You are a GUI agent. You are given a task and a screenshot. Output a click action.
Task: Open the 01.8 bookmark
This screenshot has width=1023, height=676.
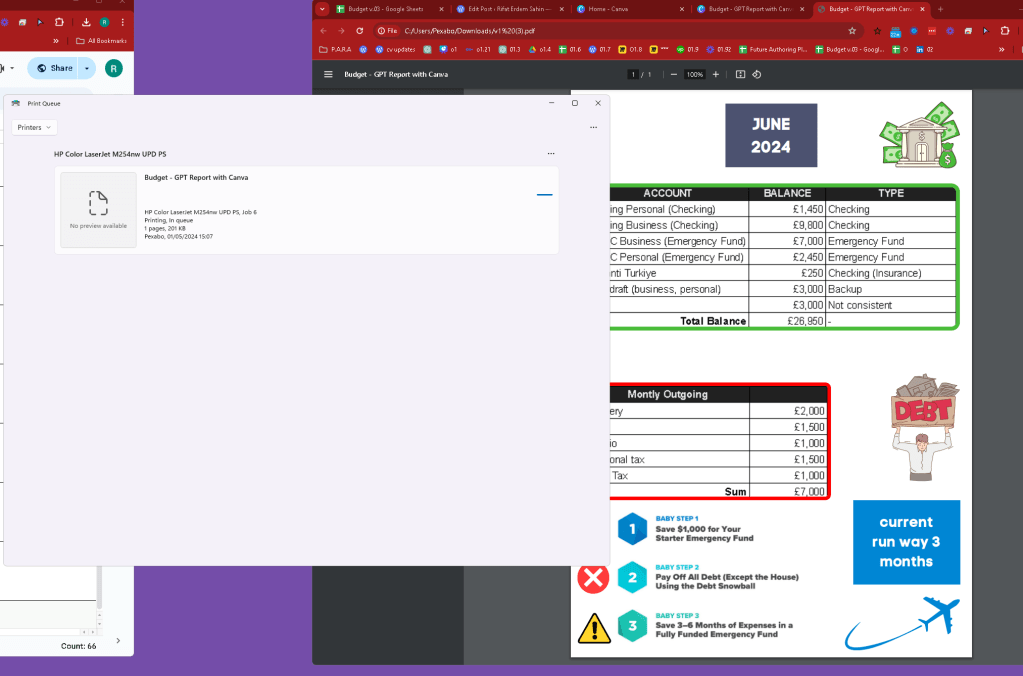pos(630,50)
